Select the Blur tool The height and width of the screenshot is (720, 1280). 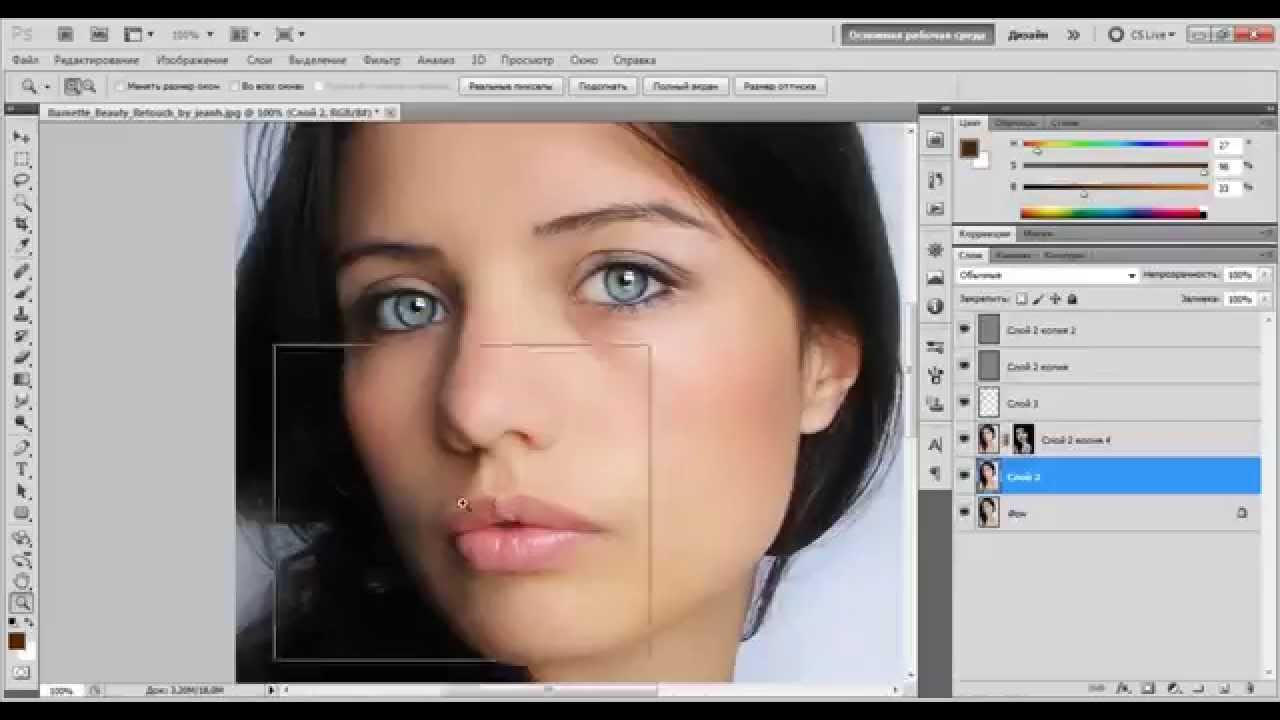[x=21, y=401]
